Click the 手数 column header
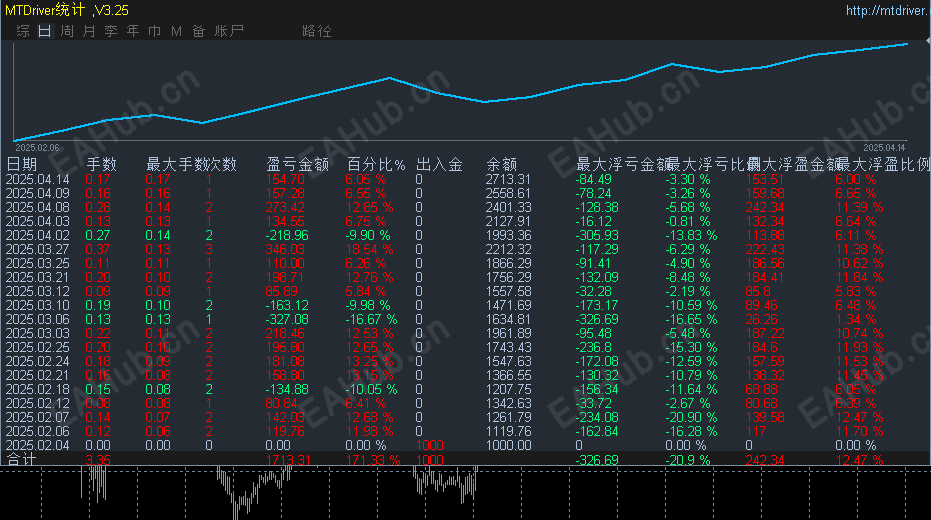 (x=102, y=164)
